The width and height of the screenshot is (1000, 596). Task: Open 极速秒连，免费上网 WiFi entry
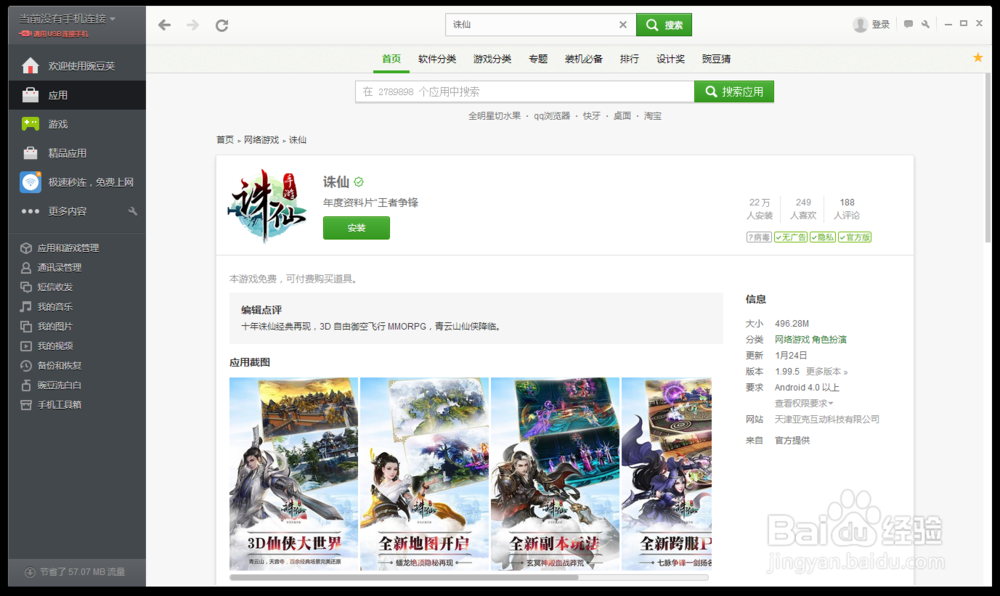77,182
